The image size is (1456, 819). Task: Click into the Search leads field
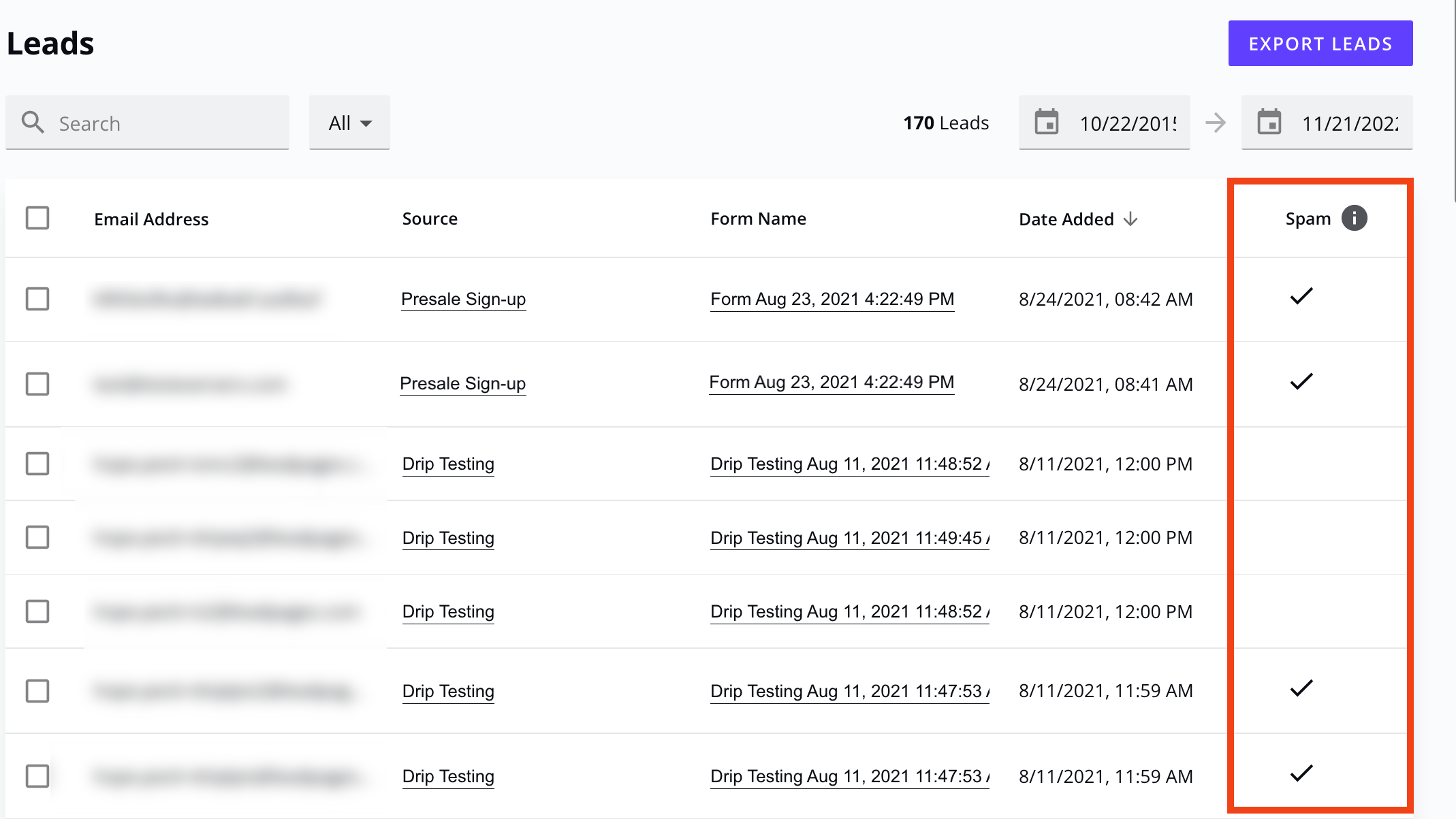(148, 123)
